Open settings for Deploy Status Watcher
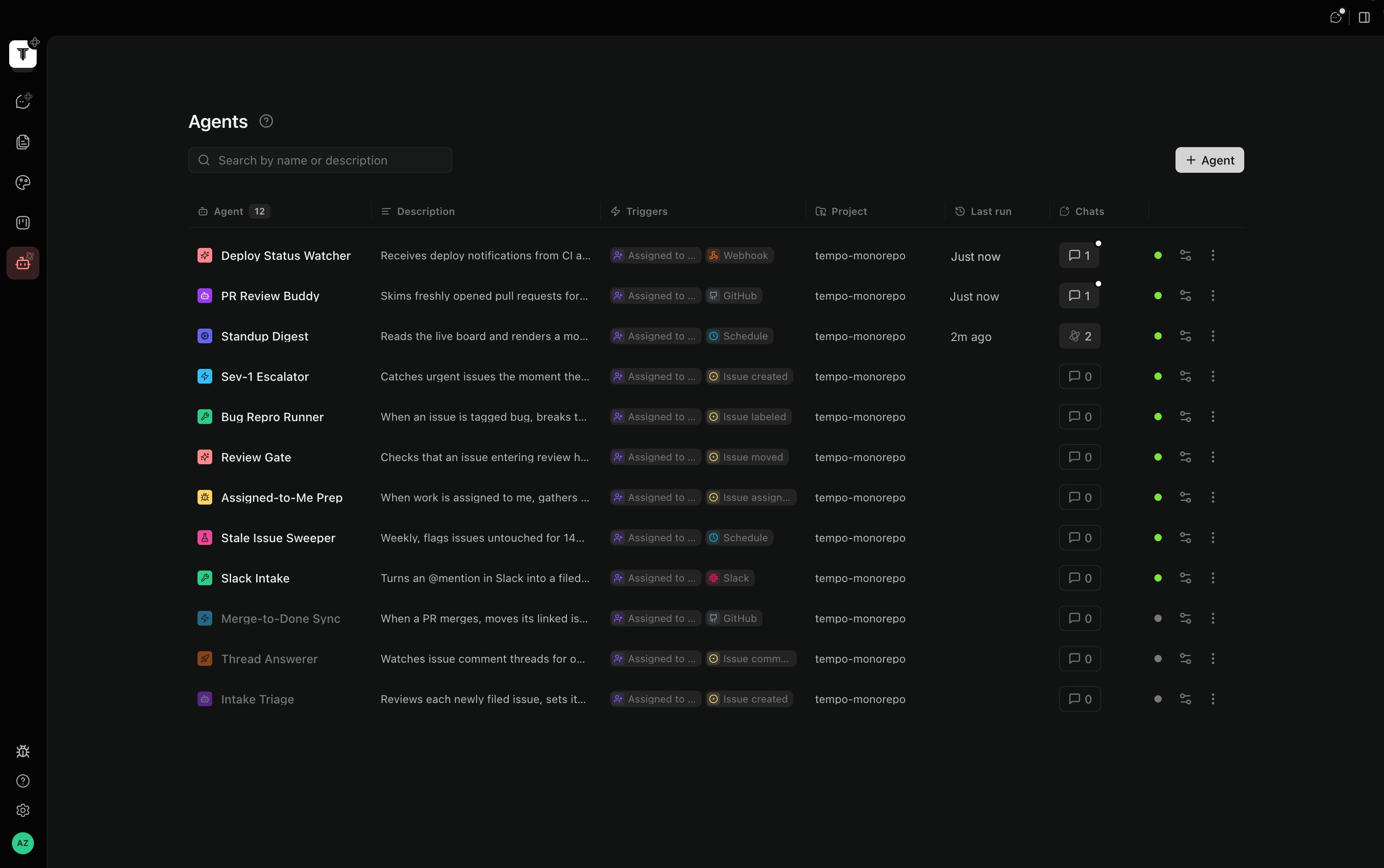1384x868 pixels. tap(1186, 255)
